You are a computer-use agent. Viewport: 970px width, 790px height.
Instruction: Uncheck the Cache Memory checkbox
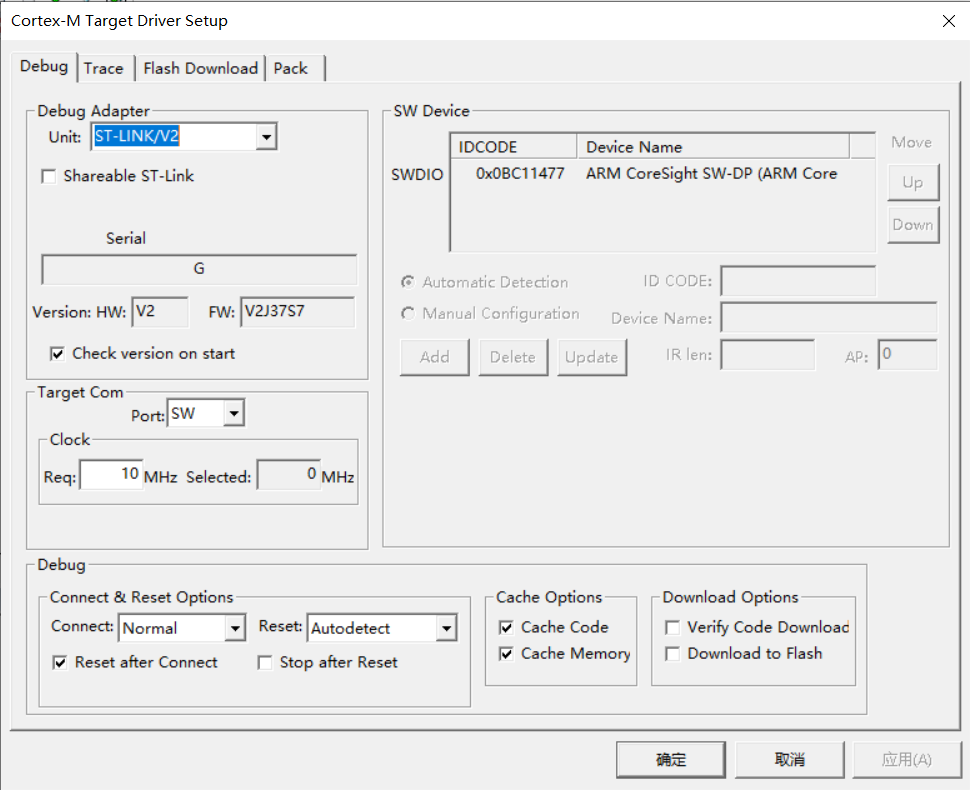pos(506,654)
